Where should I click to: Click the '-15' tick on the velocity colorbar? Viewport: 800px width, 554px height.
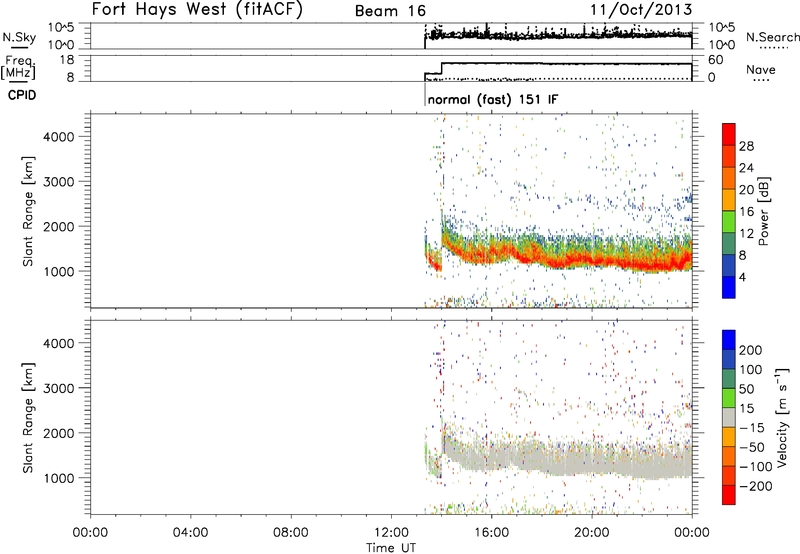[752, 428]
